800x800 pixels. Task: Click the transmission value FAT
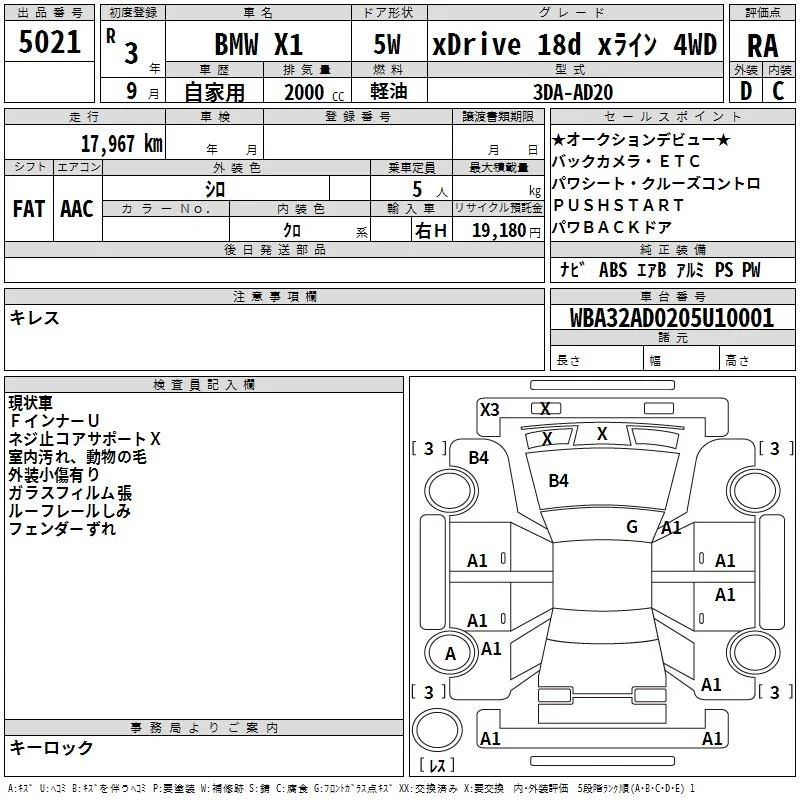click(x=29, y=209)
